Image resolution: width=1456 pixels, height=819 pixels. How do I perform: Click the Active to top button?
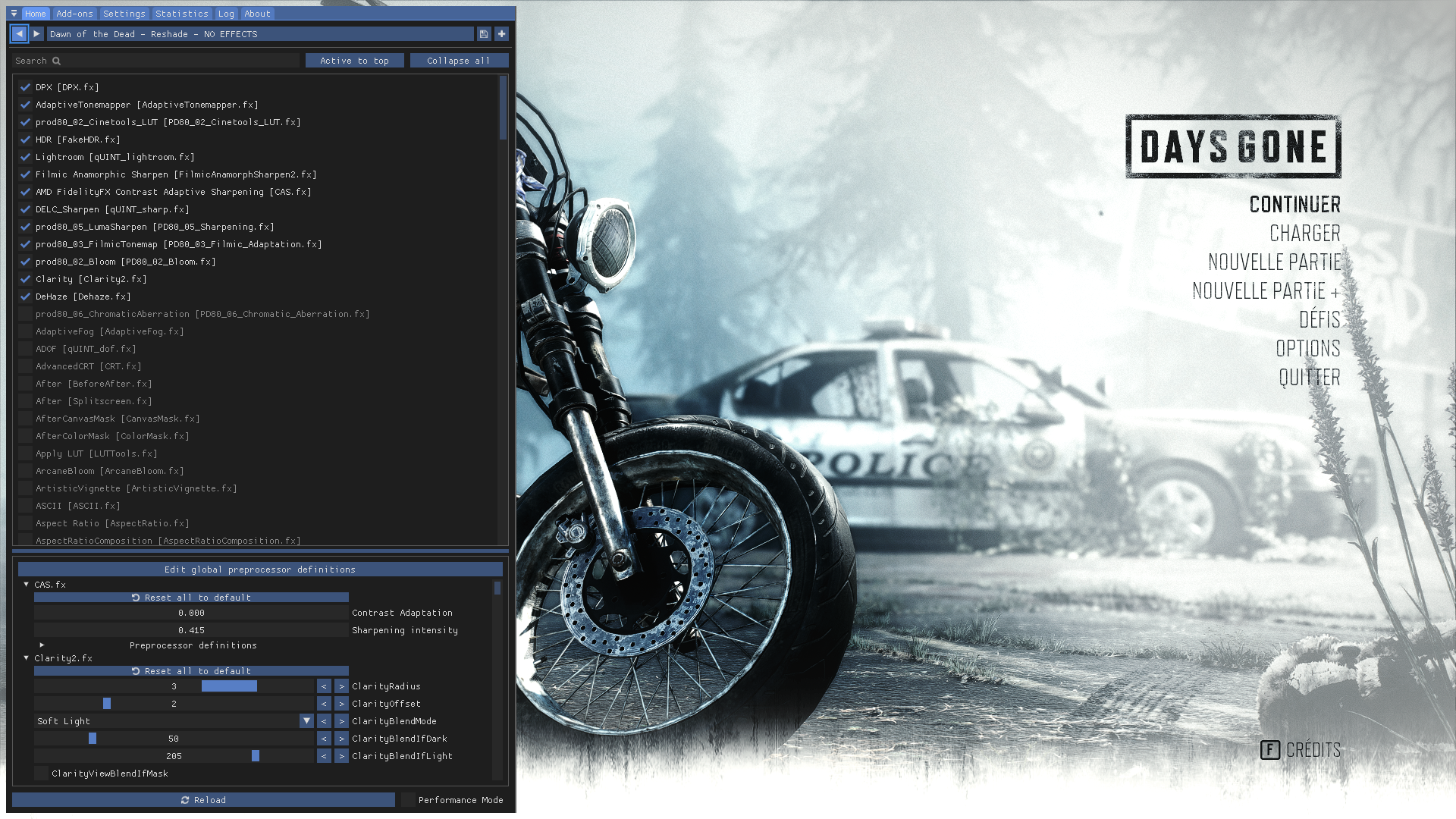pos(354,61)
